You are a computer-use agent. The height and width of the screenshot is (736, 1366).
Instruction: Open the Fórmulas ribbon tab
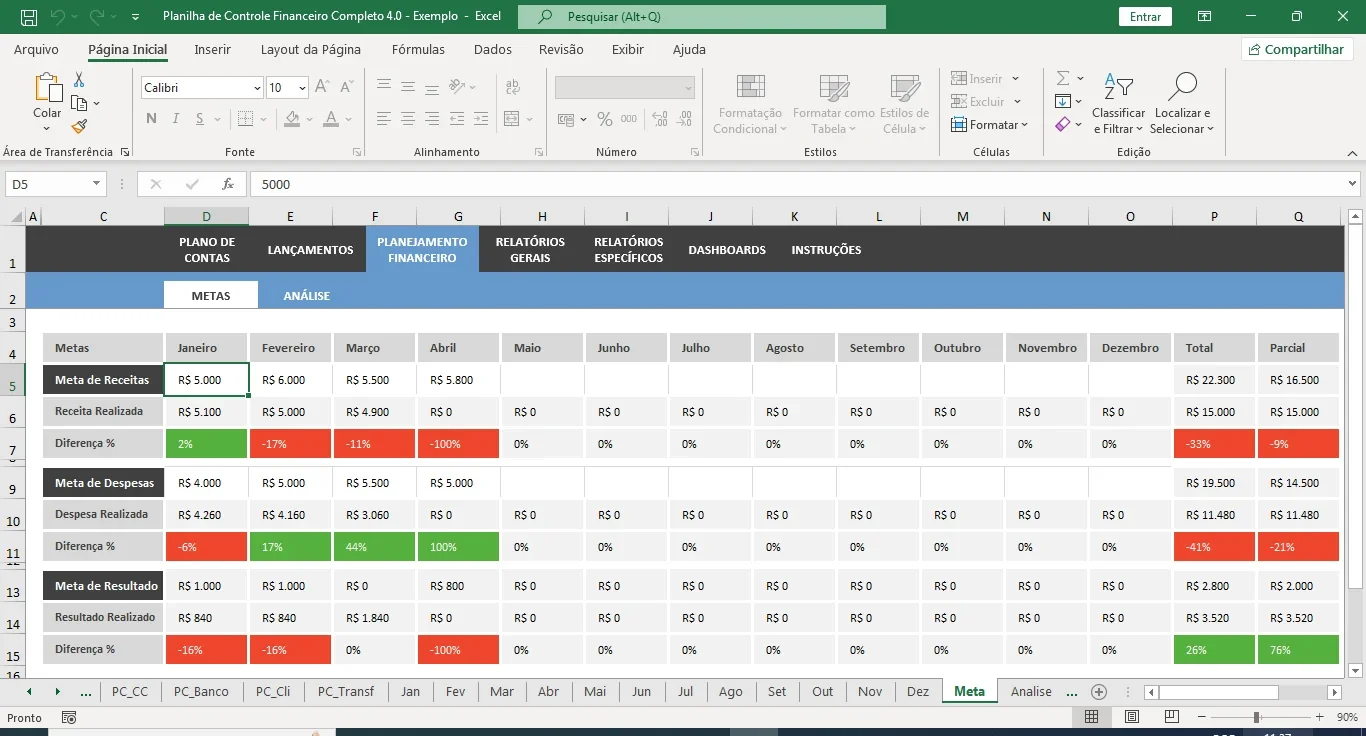click(x=418, y=49)
